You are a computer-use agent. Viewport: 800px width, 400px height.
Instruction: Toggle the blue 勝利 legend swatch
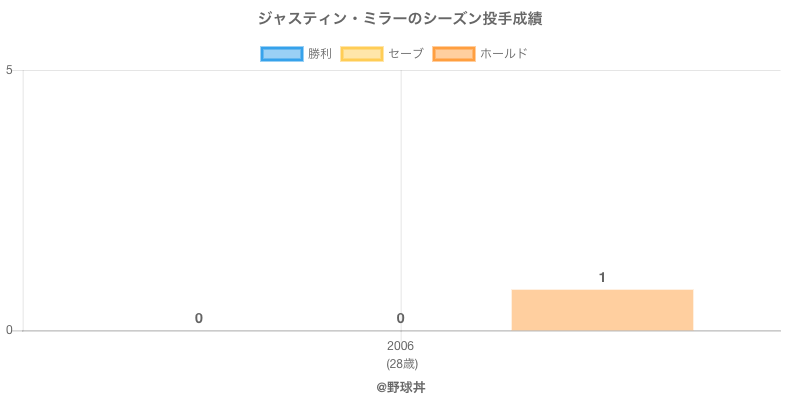point(282,54)
